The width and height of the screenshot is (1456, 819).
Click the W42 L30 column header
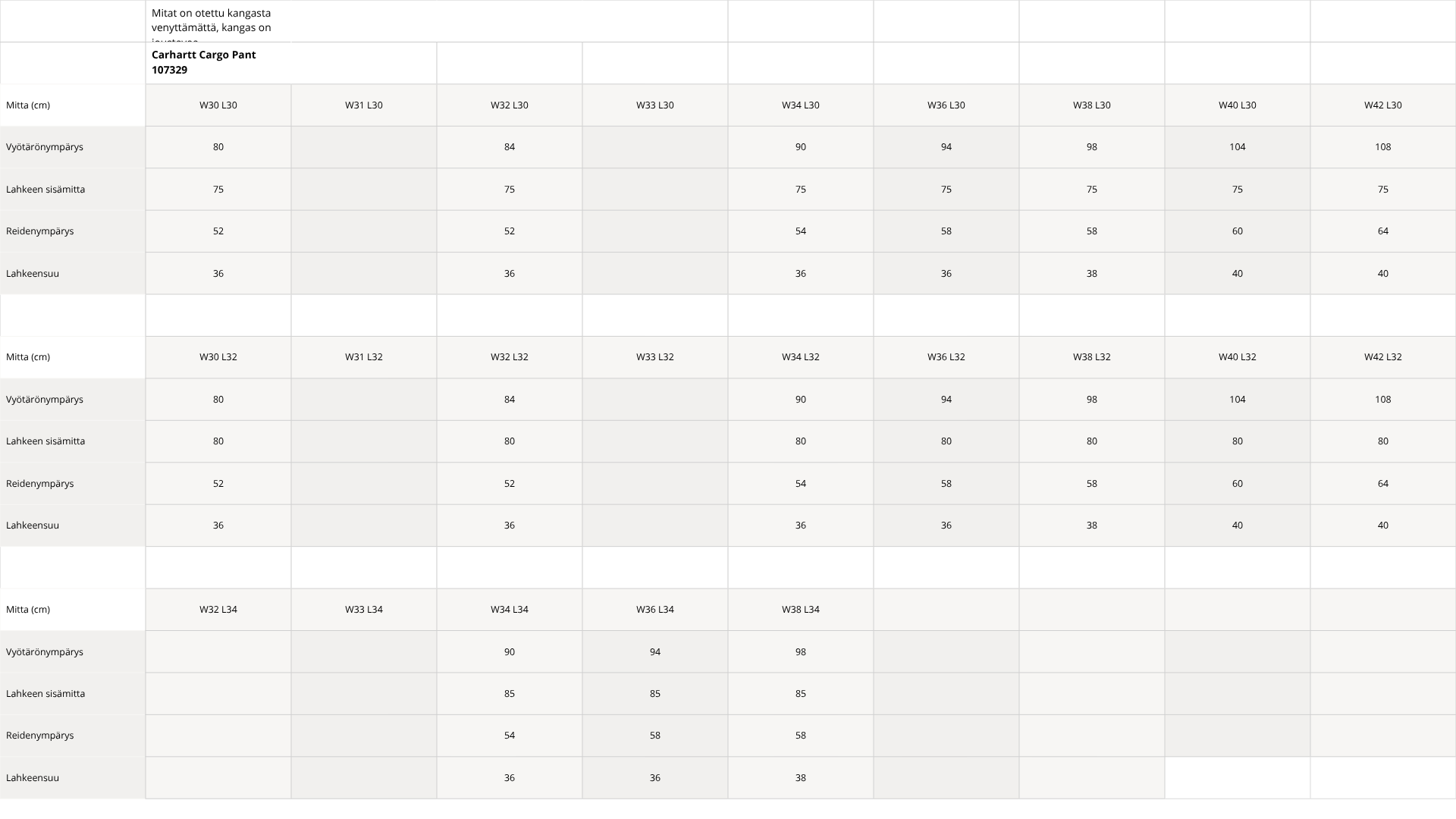tap(1382, 105)
